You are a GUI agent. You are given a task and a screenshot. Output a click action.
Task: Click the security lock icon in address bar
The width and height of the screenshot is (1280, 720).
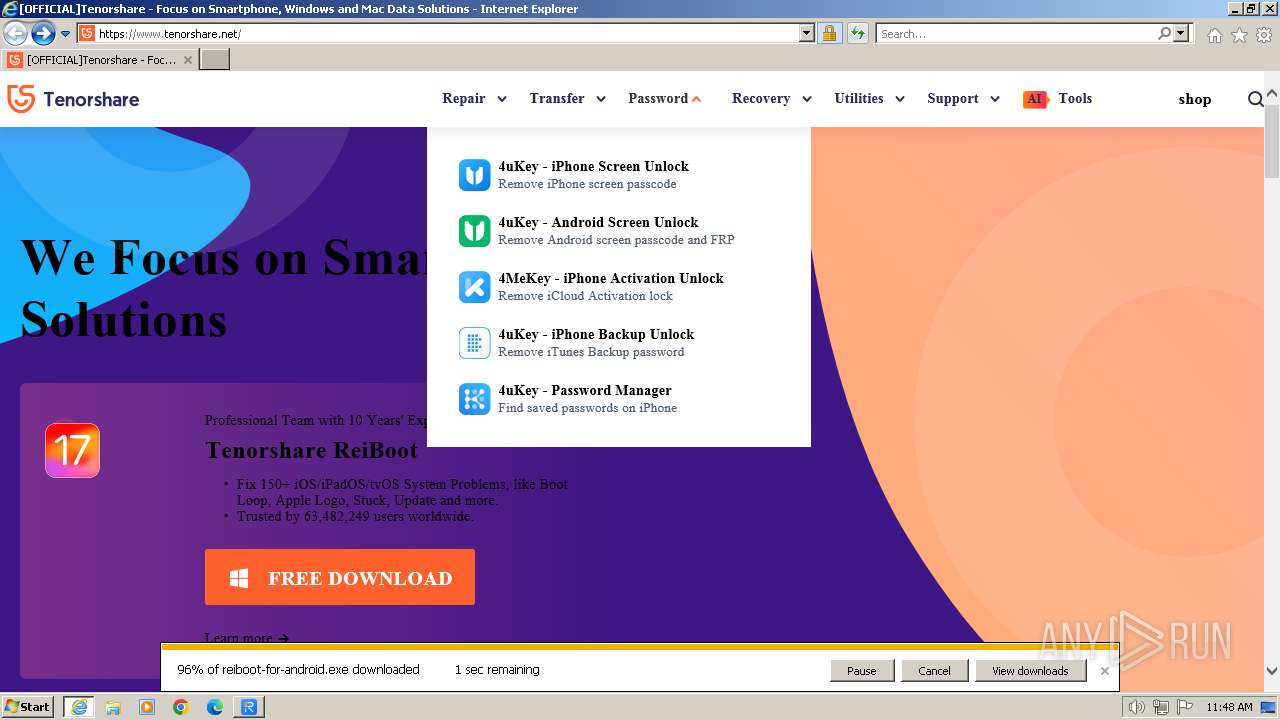829,33
